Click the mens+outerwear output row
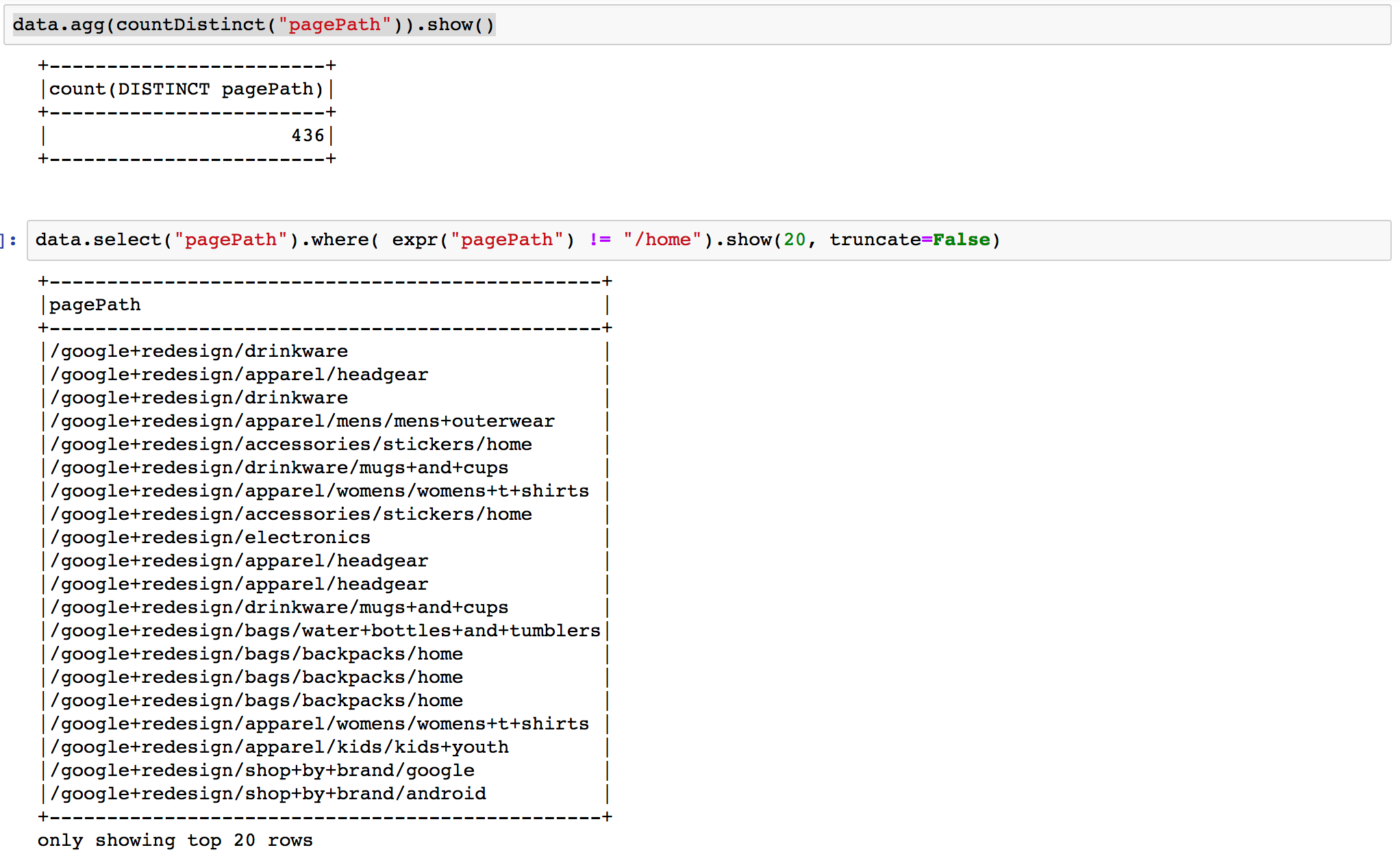The height and width of the screenshot is (863, 1400). pos(301,421)
